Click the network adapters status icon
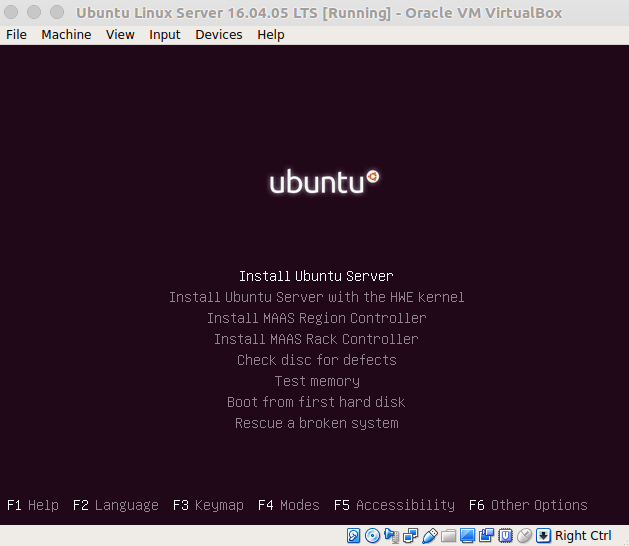 point(410,536)
